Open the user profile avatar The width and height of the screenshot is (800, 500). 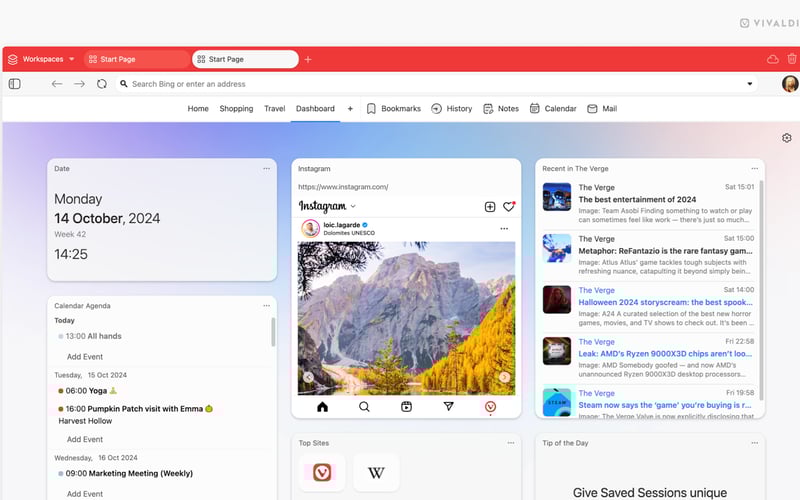[x=790, y=84]
